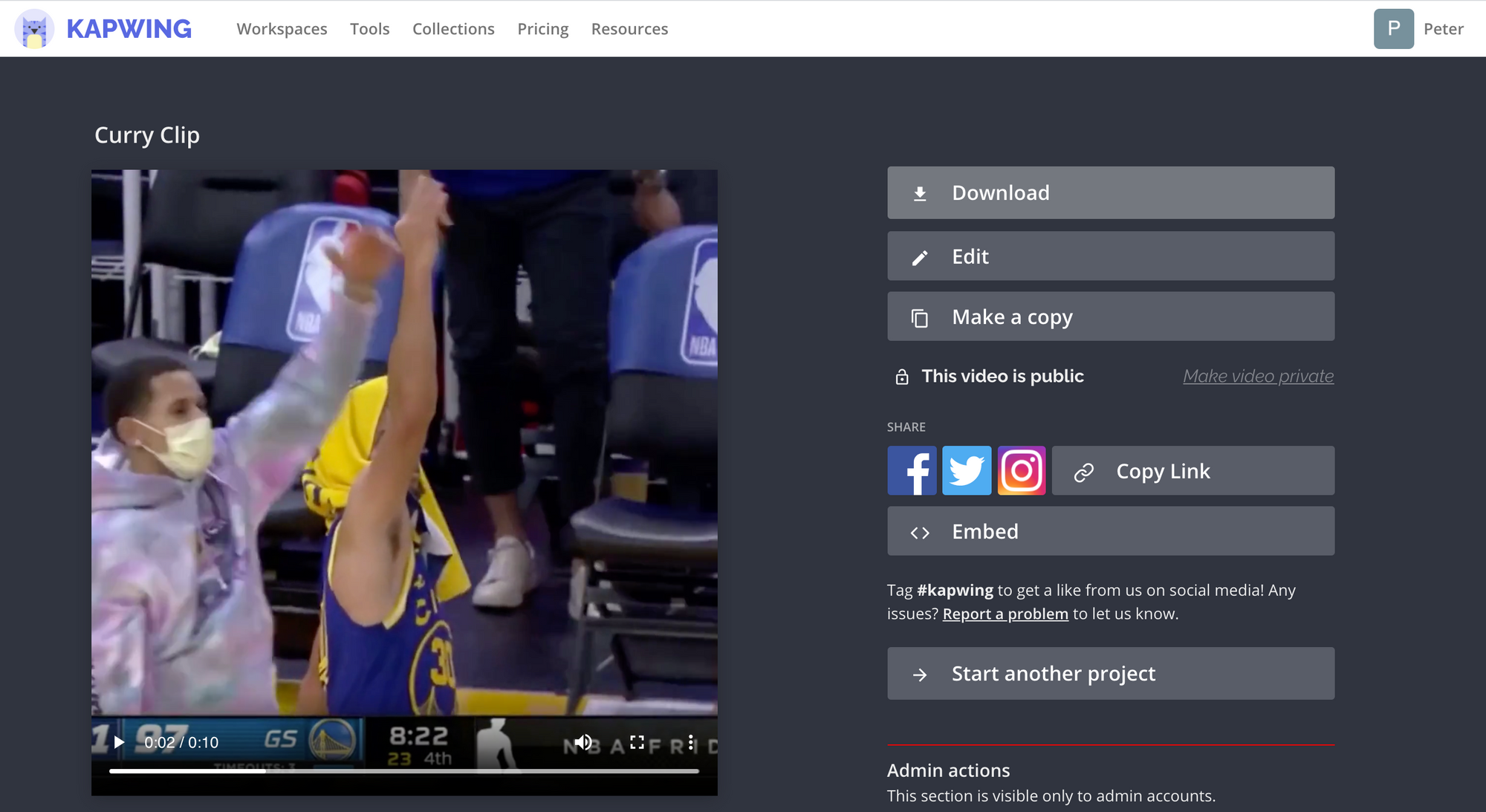Image resolution: width=1486 pixels, height=812 pixels.
Task: Share video on Instagram
Action: point(1022,470)
